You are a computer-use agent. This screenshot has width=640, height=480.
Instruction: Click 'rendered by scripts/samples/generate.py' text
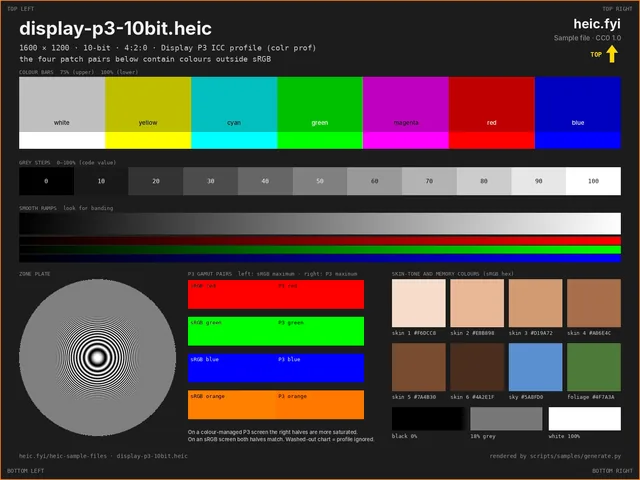[x=556, y=456]
